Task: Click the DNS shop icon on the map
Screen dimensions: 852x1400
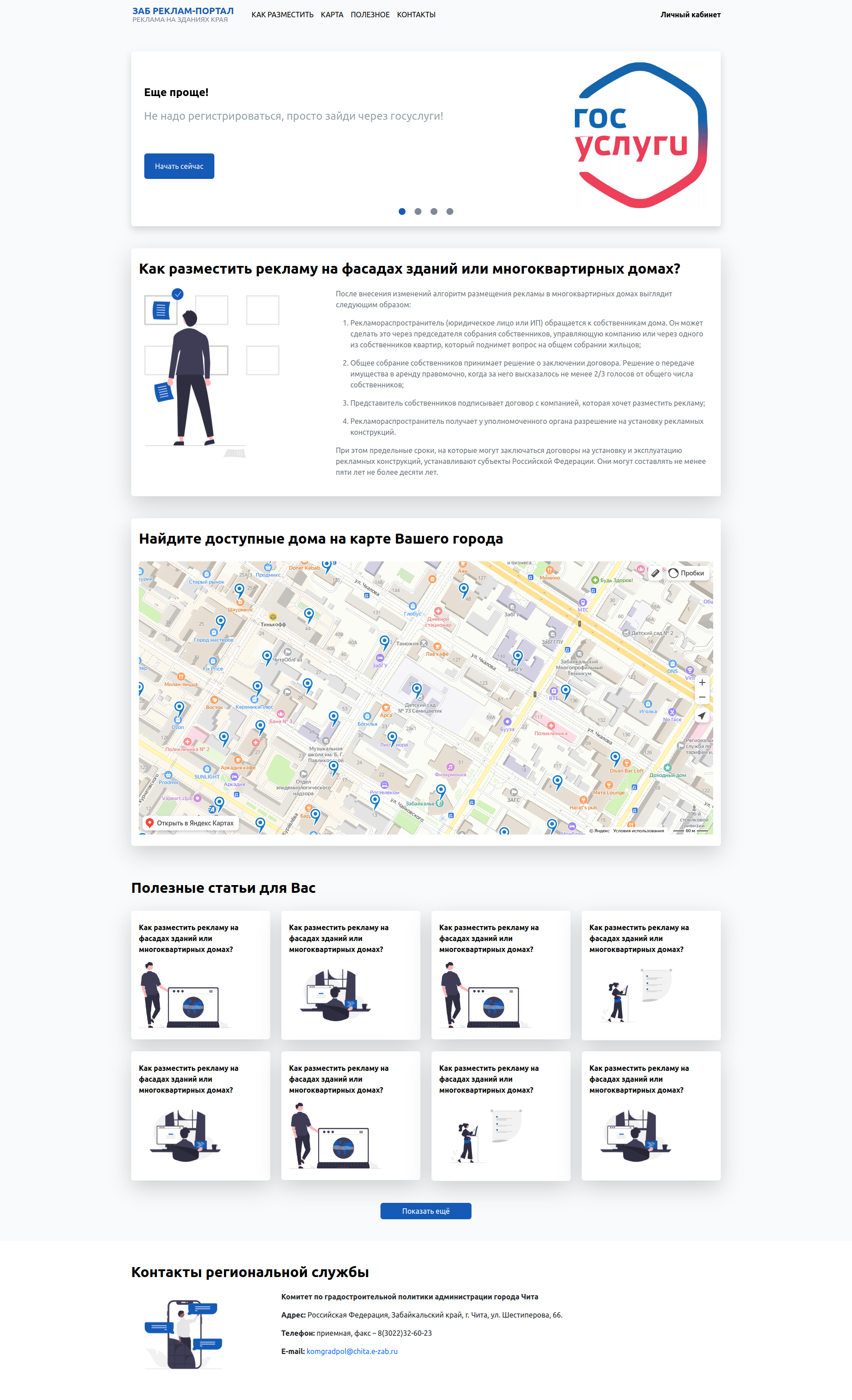Action: [x=673, y=664]
